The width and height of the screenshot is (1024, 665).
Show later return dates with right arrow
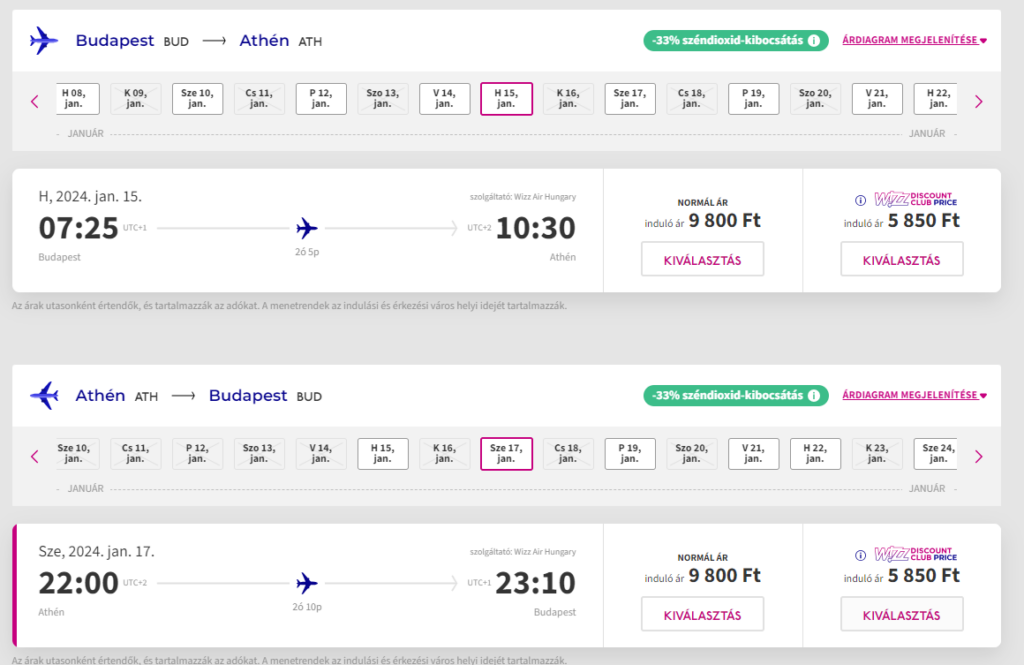point(978,456)
